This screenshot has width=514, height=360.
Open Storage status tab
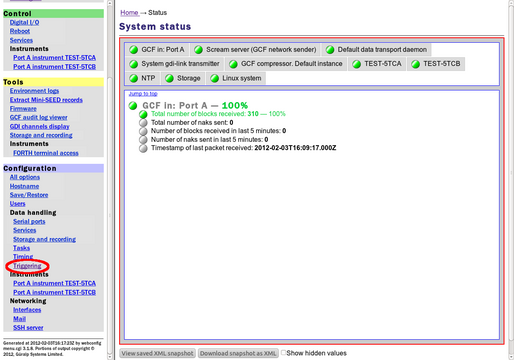[x=183, y=78]
